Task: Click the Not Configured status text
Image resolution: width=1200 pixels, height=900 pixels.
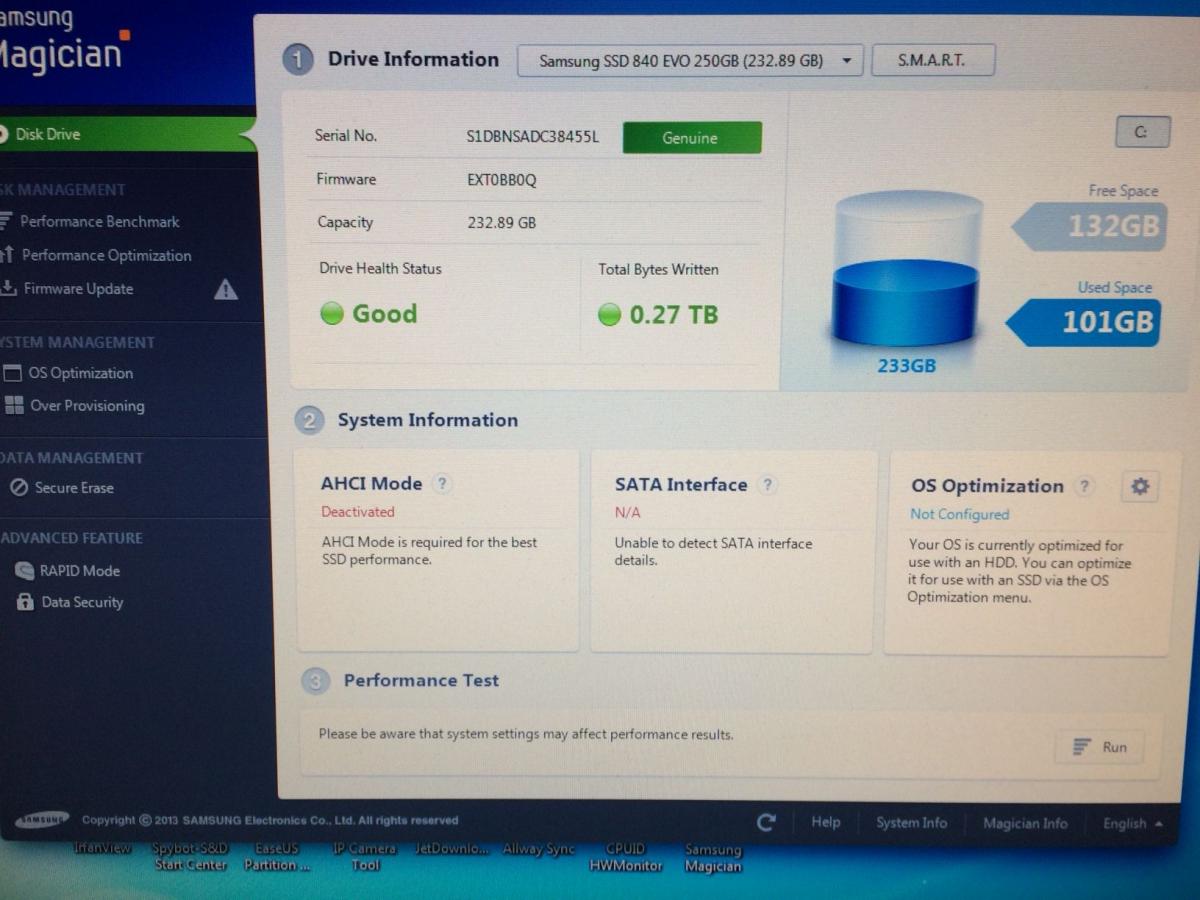Action: tap(959, 514)
